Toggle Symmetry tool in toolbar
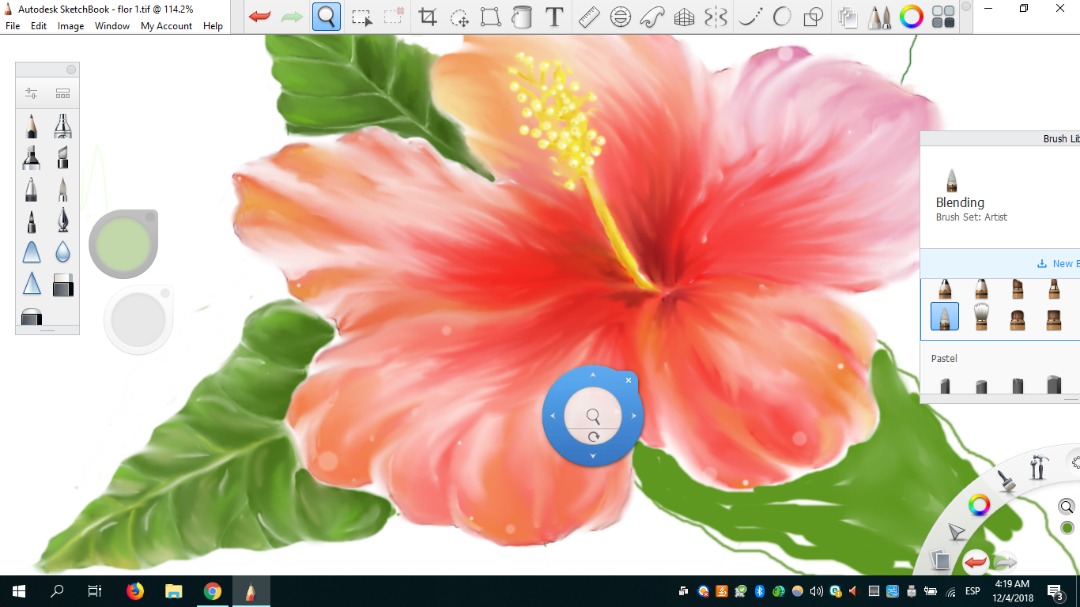1080x607 pixels. tap(716, 17)
